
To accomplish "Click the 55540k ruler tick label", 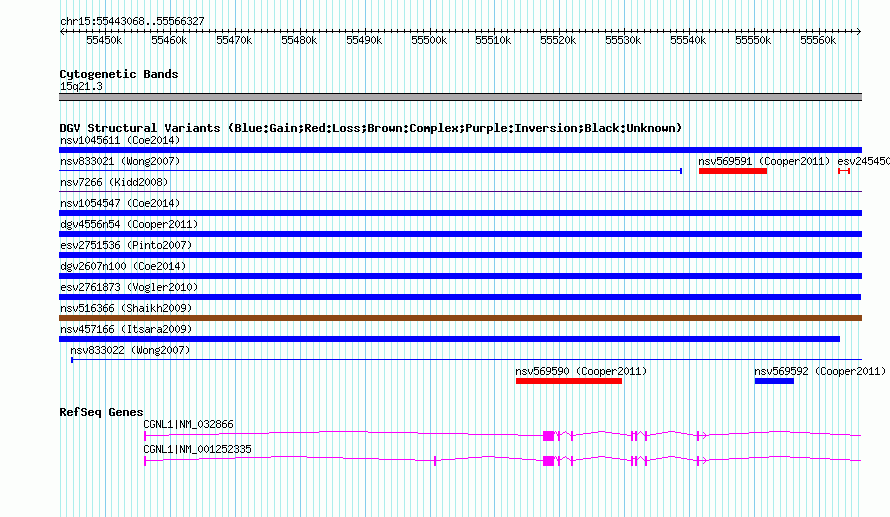I will tap(688, 40).
